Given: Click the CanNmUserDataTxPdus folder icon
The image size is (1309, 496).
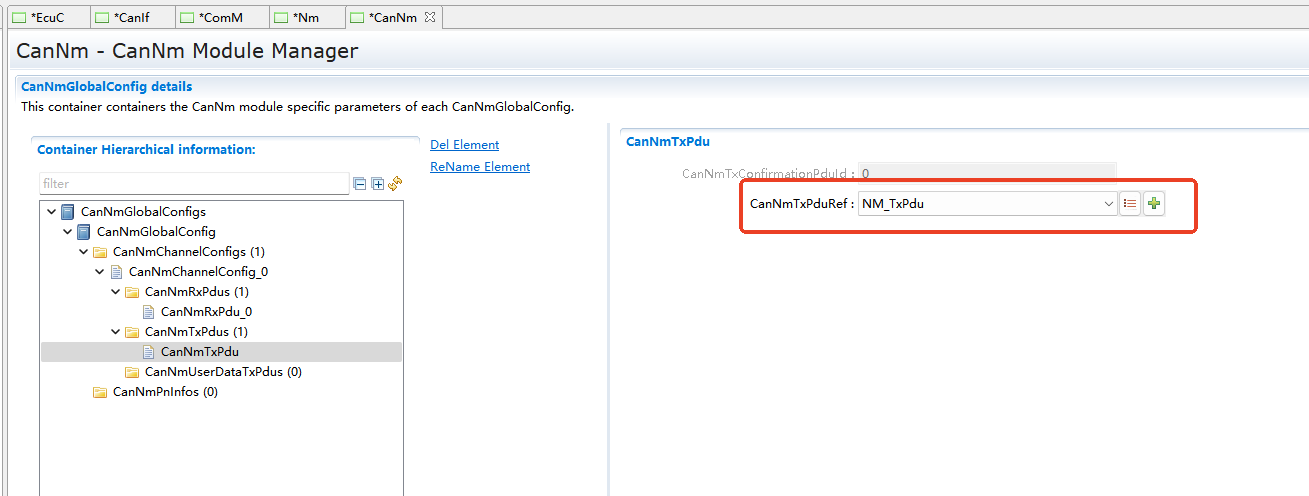Looking at the screenshot, I should click(132, 372).
